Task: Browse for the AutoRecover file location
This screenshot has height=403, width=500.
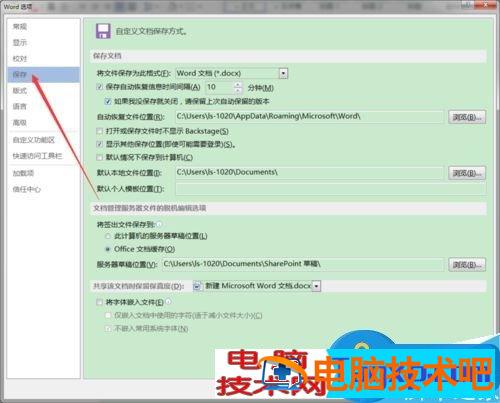Action: tap(467, 117)
